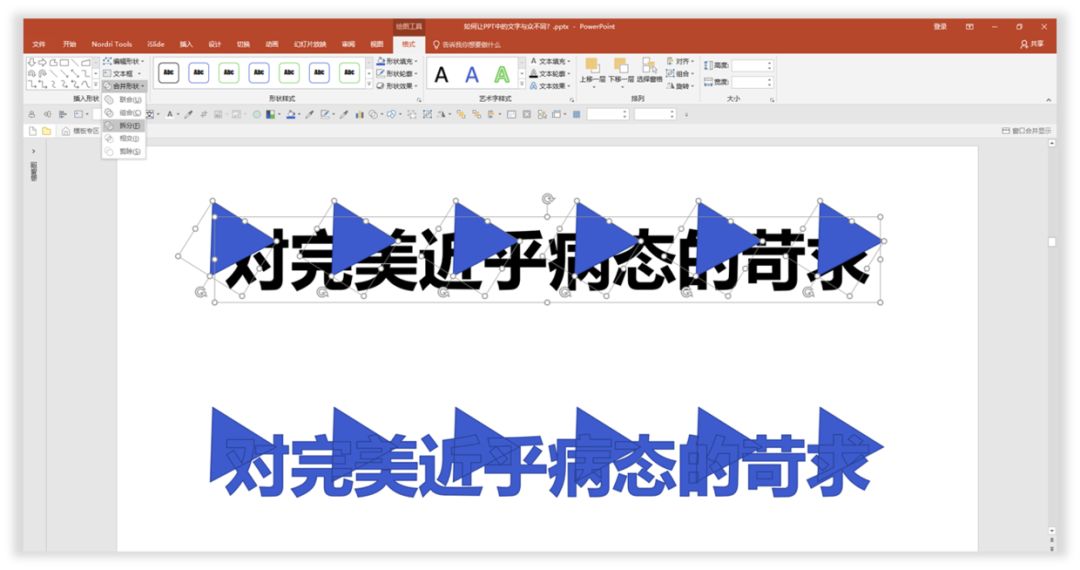Switch to the 视图 view tab
Screen dimensions: 1080x570
[377, 44]
